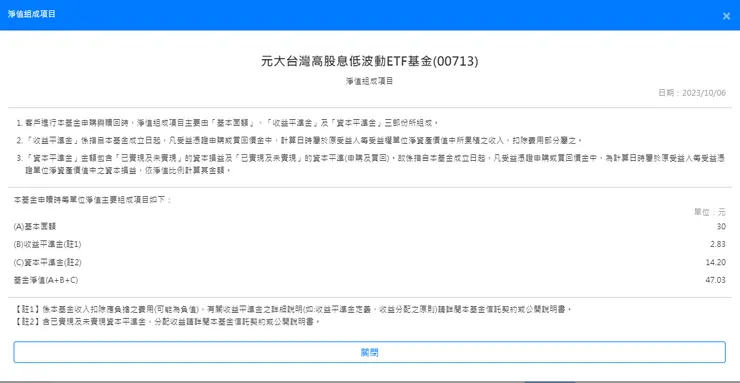Click the 淨值組成項目 subtitle under the fund name
The width and height of the screenshot is (740, 383).
[370, 81]
